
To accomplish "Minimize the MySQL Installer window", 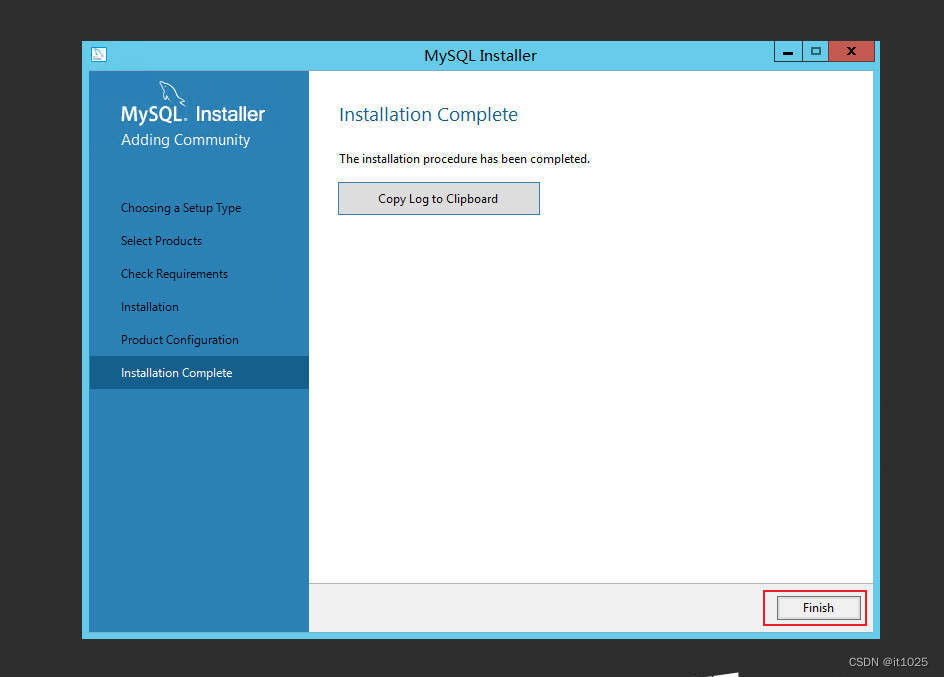I will [x=787, y=52].
